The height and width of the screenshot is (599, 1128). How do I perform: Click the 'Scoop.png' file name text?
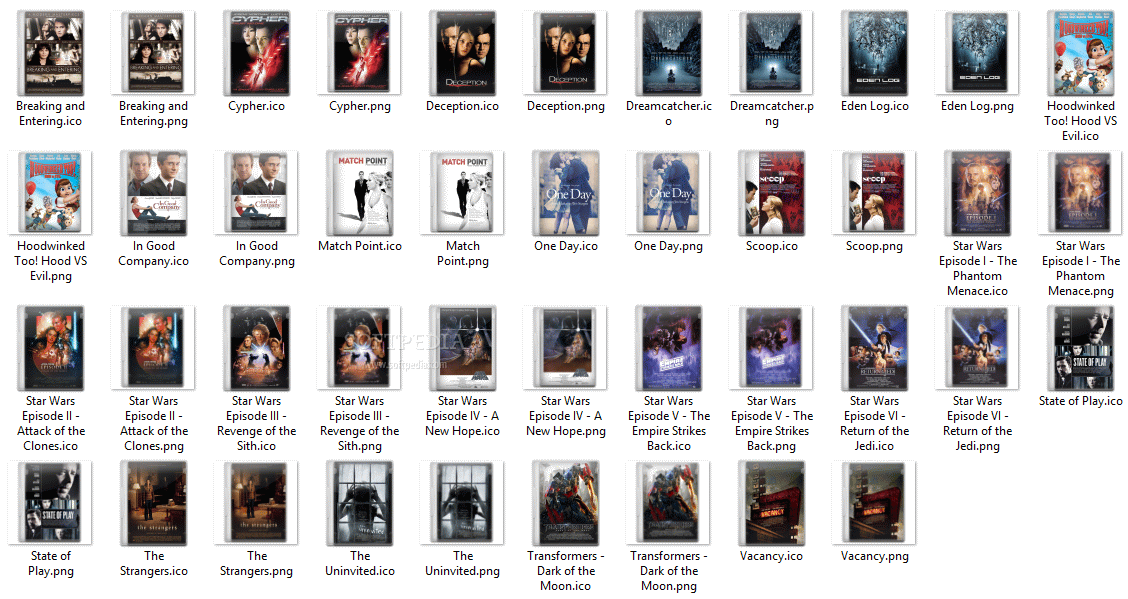874,247
